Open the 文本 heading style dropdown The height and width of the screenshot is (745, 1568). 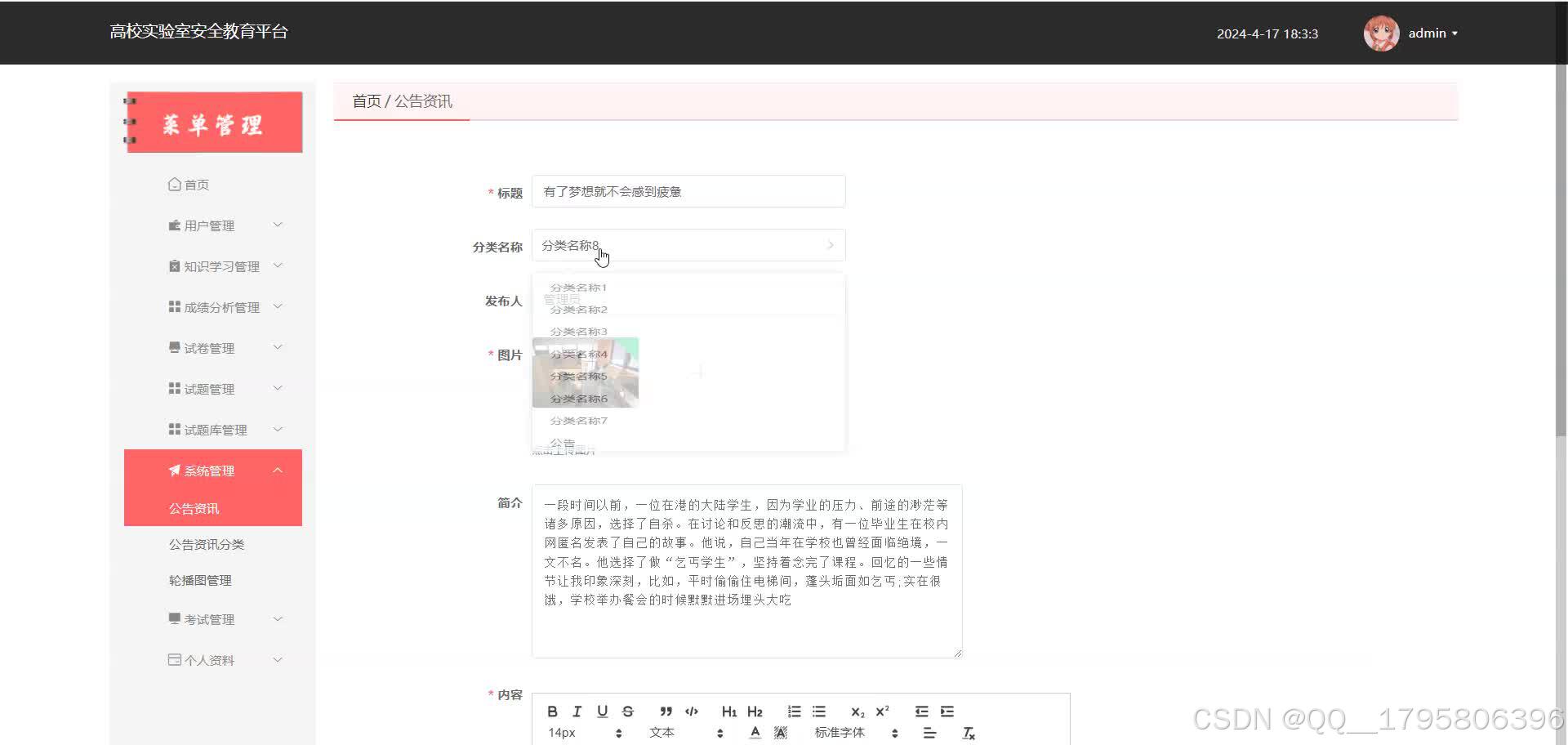[x=686, y=733]
